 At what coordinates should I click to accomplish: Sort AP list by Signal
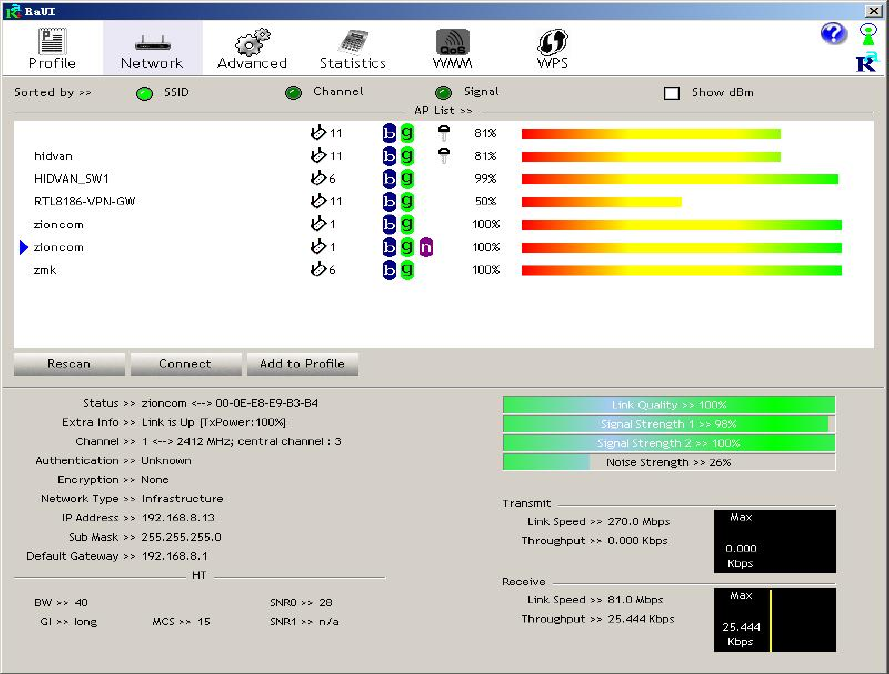tap(443, 93)
